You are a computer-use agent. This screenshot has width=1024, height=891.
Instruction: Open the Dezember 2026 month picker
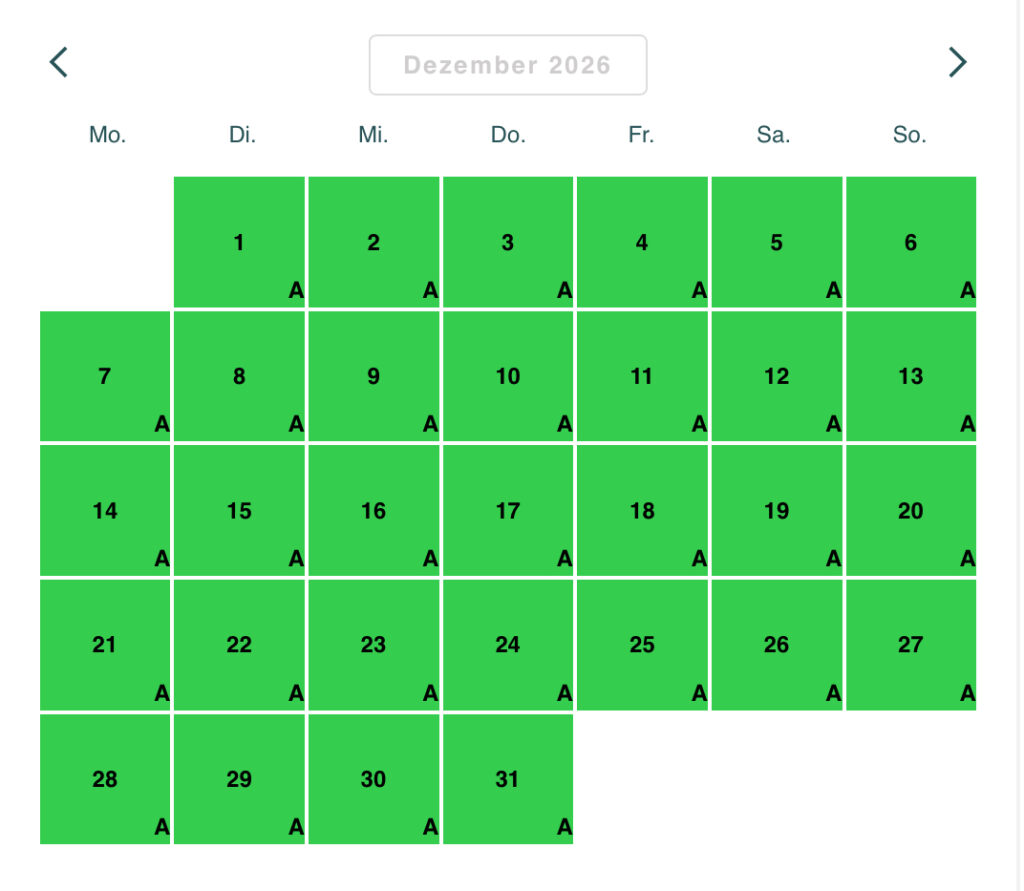click(507, 65)
